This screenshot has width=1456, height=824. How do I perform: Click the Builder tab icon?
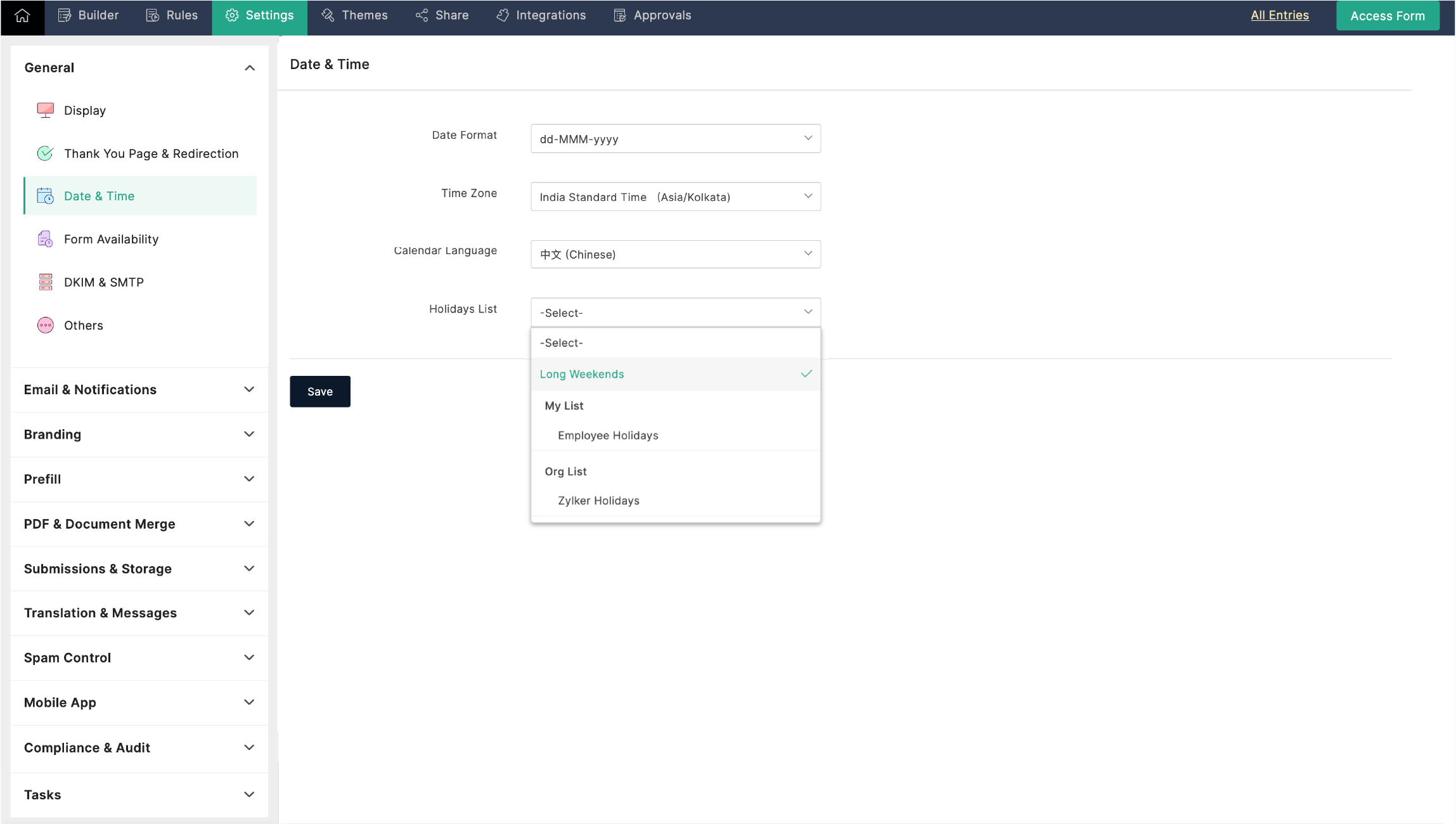(65, 15)
